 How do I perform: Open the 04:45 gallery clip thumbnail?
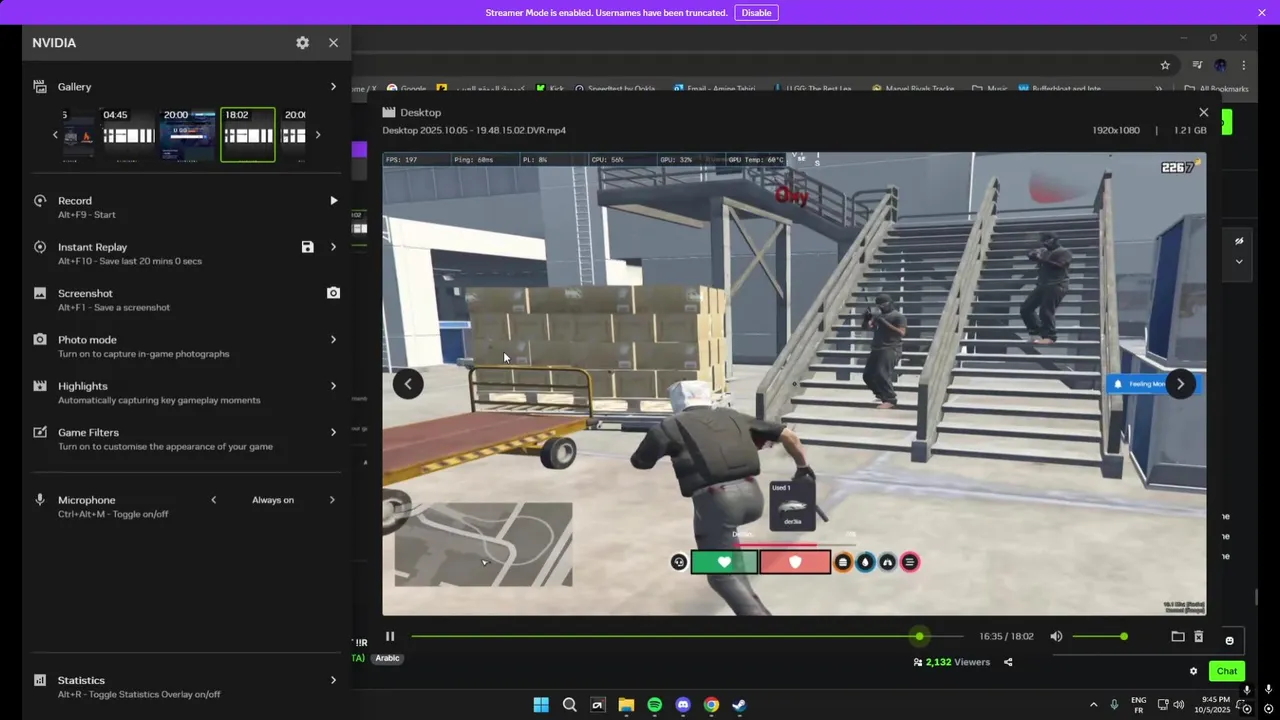(x=129, y=134)
